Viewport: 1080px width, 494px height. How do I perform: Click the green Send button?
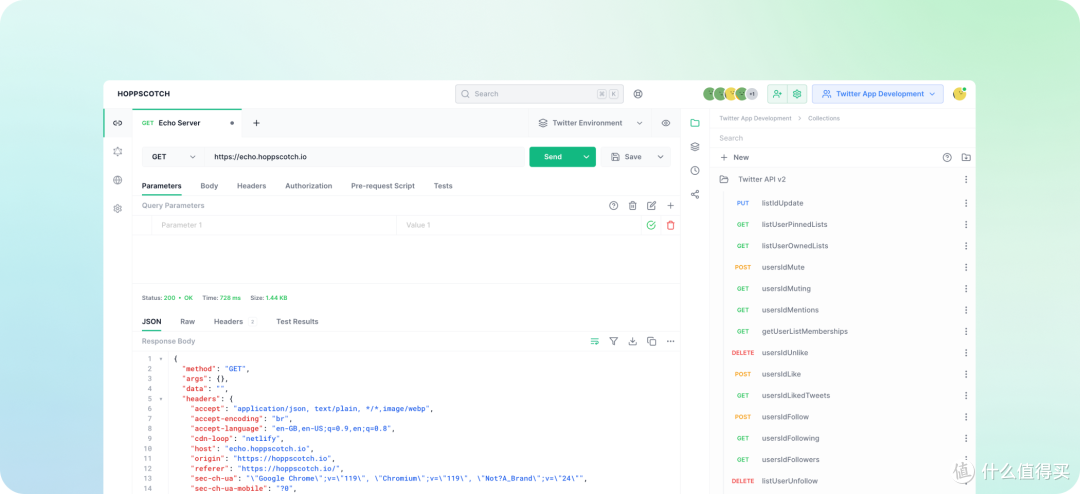[x=553, y=157]
